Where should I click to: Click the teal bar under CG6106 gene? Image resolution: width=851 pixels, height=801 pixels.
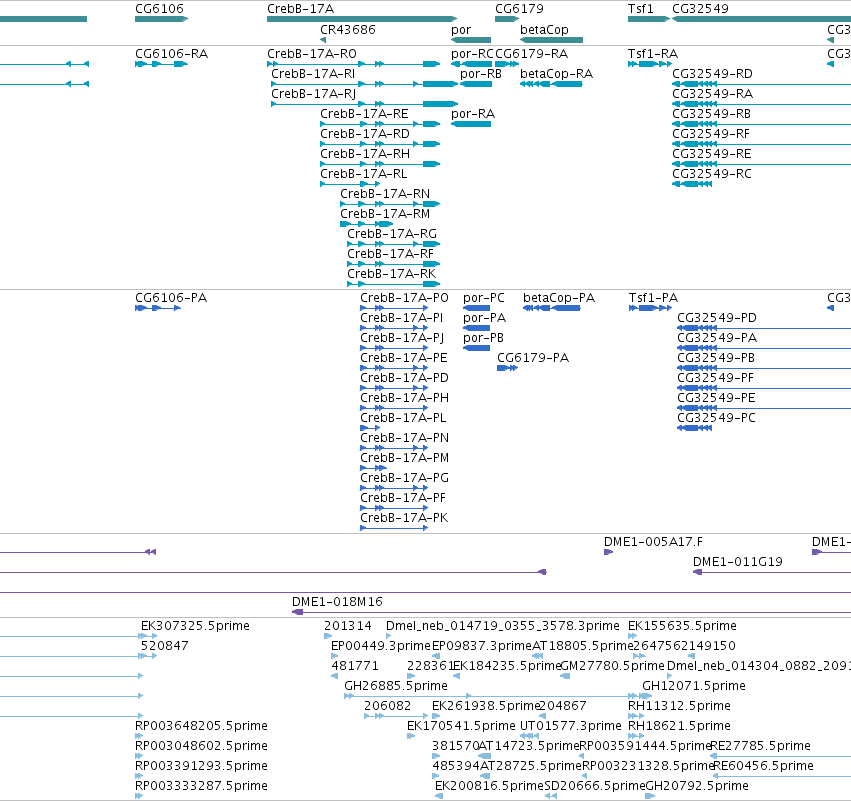pos(161,19)
